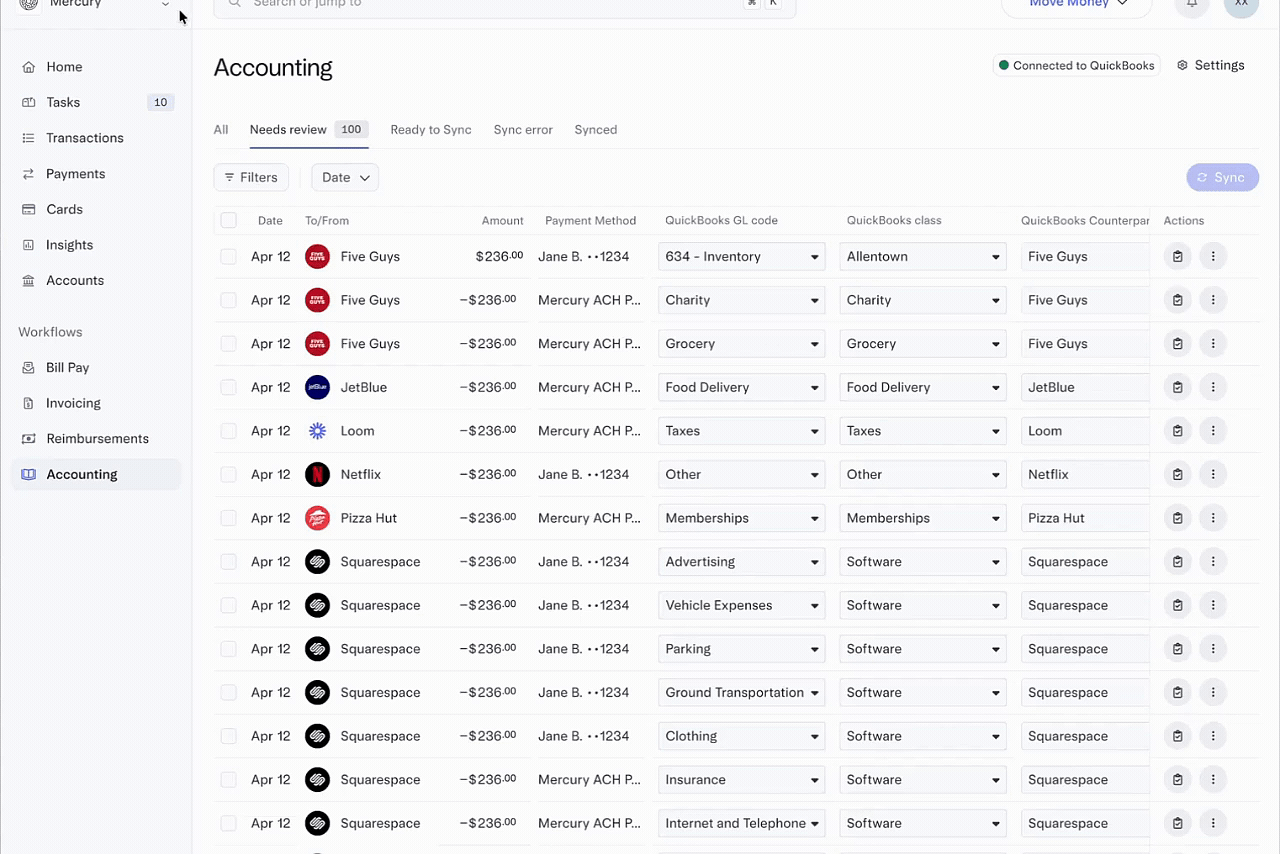Screen dimensions: 1280x854
Task: Open the 634 - Inventory GL code dropdown
Action: pyautogui.click(x=742, y=257)
